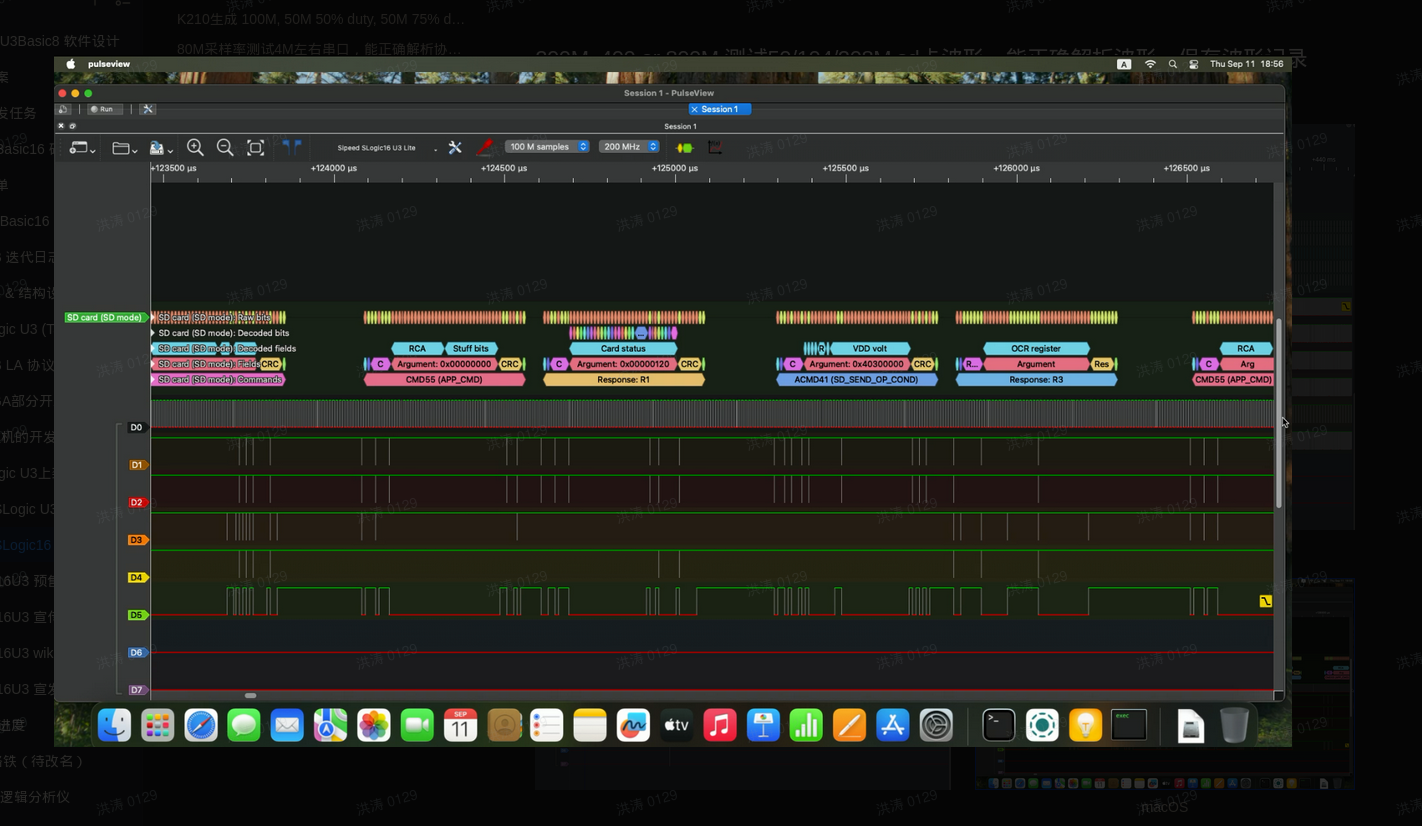Click the yellow trigger marker on D5
The image size is (1422, 826).
[x=1265, y=601]
